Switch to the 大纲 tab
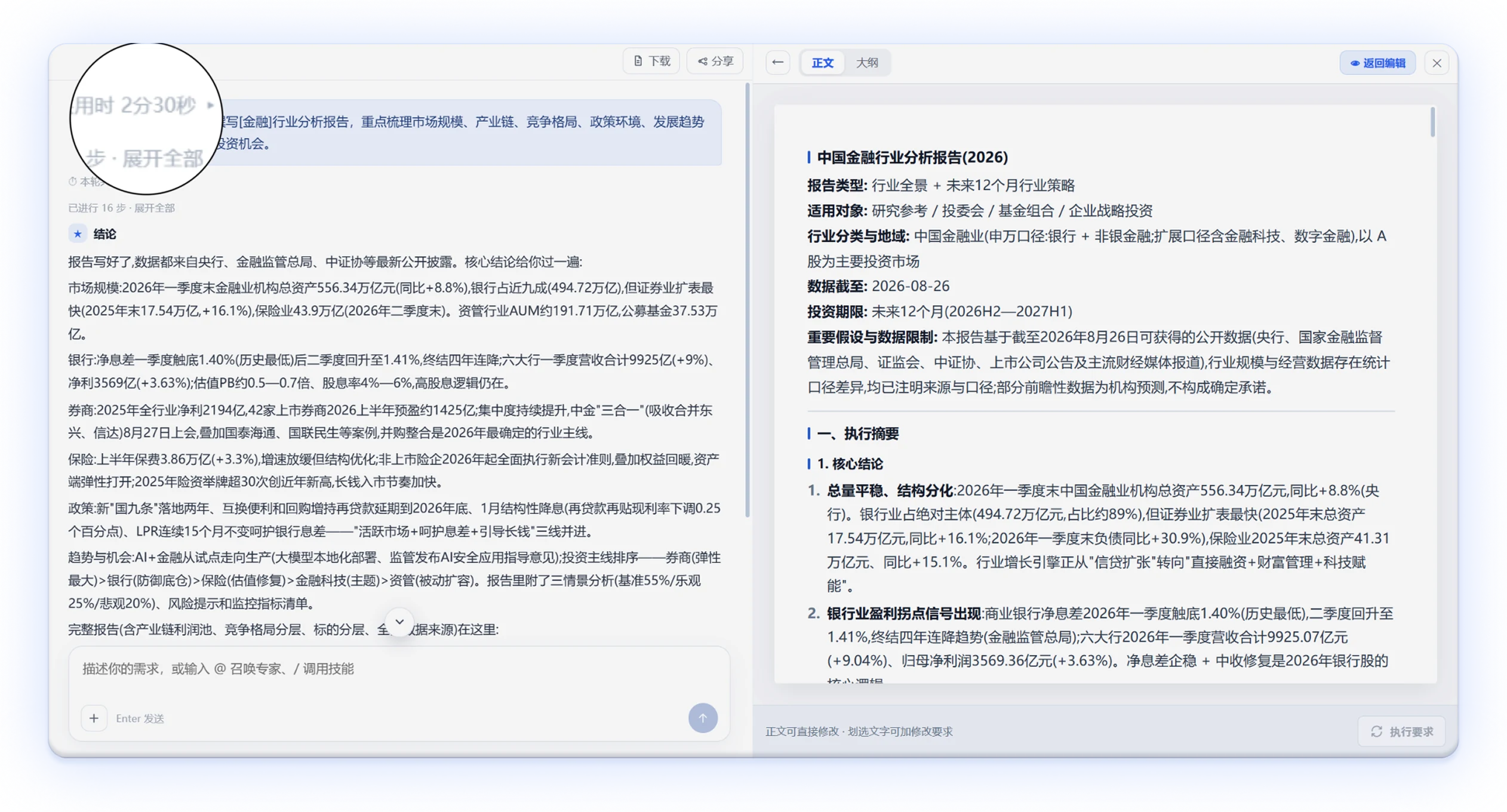The height and width of the screenshot is (812, 1507). (867, 63)
